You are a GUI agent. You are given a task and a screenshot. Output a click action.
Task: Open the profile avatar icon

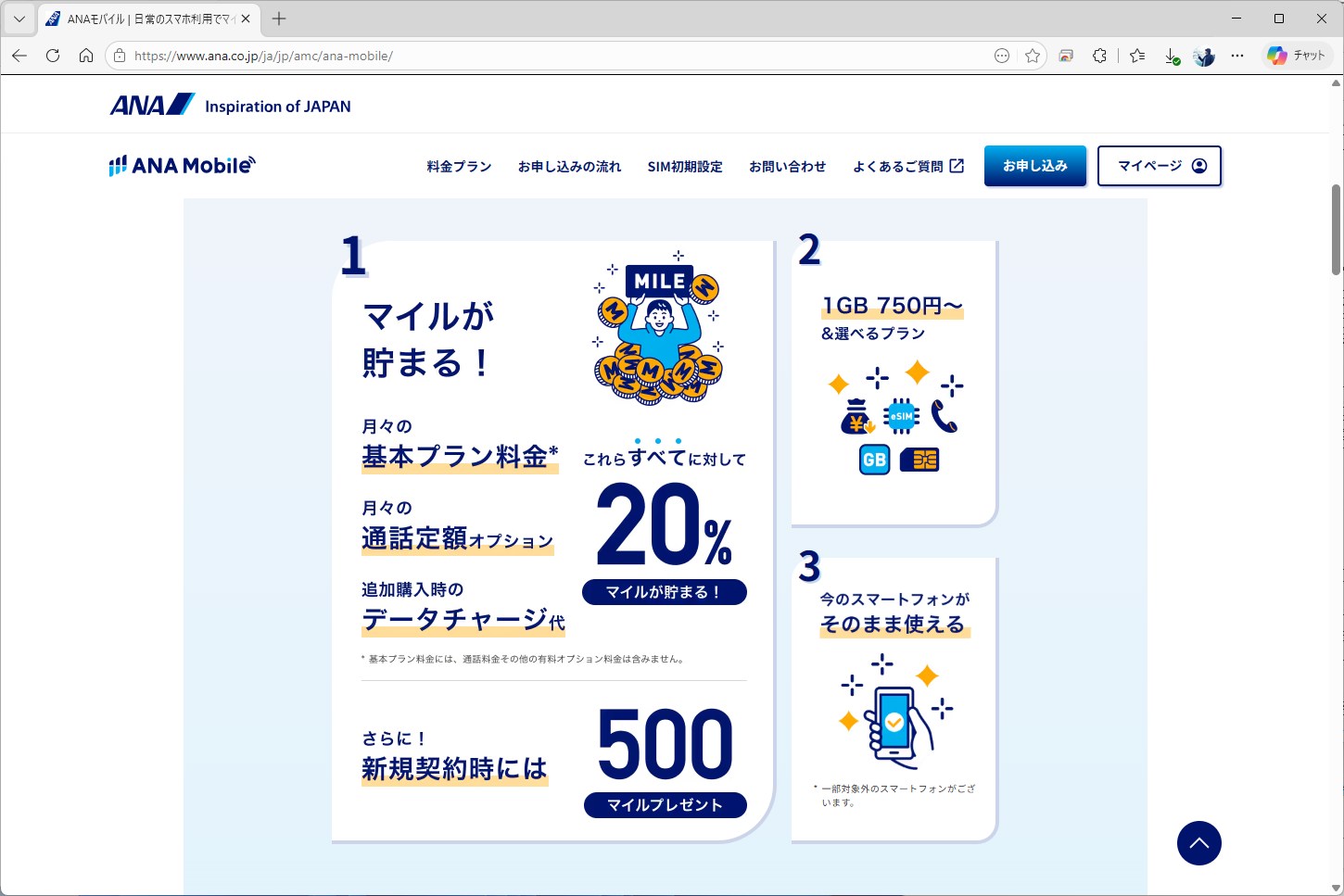(1204, 56)
